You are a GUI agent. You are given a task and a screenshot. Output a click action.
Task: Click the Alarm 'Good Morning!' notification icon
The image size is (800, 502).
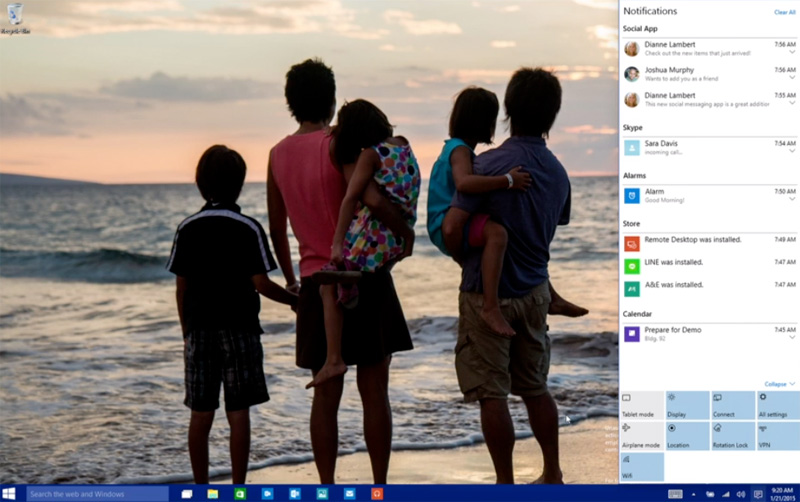[x=632, y=195]
